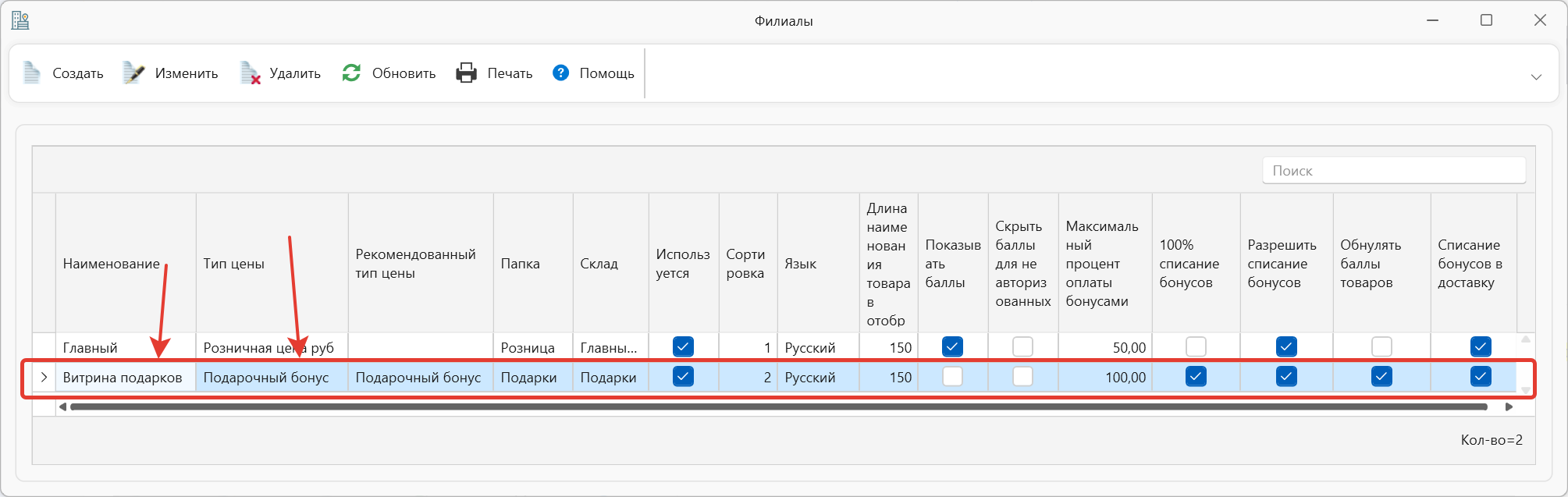The width and height of the screenshot is (1568, 497).
Task: Uncheck Используется for the Главный row
Action: [683, 346]
